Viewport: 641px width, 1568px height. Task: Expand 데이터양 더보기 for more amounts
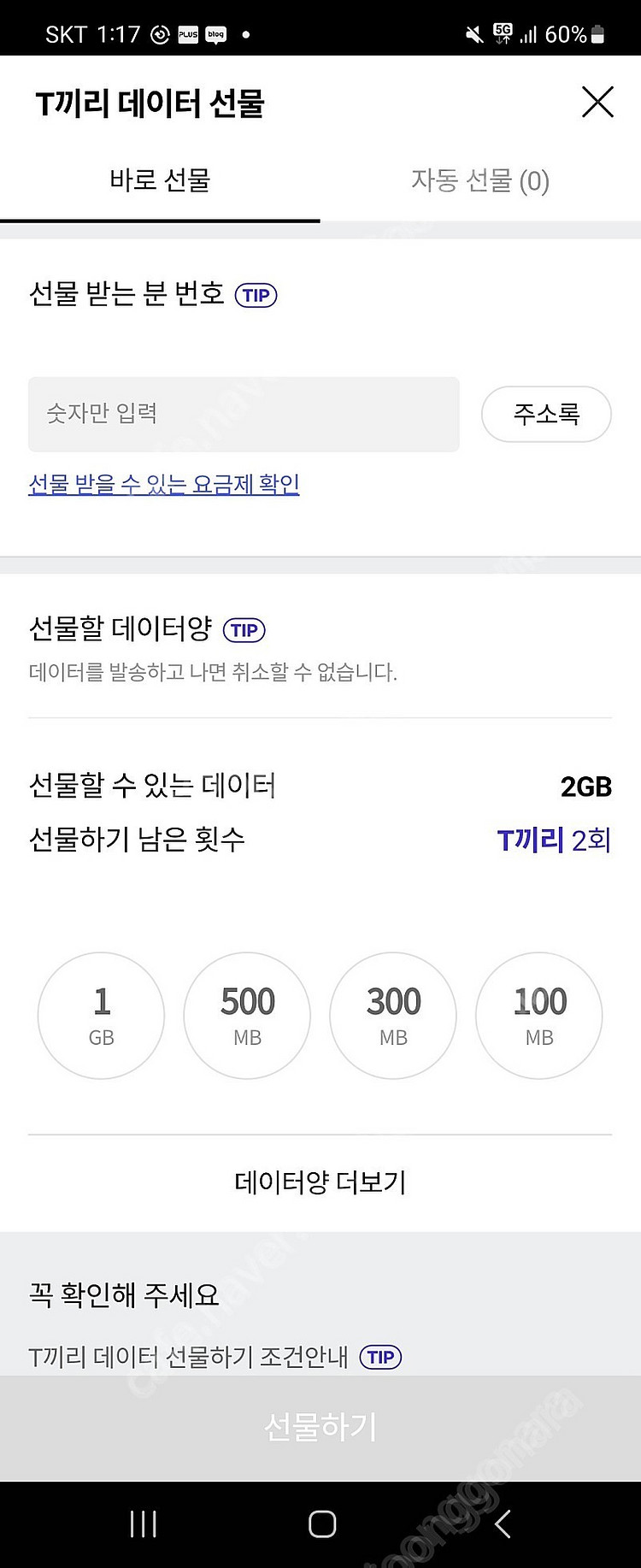click(320, 1182)
